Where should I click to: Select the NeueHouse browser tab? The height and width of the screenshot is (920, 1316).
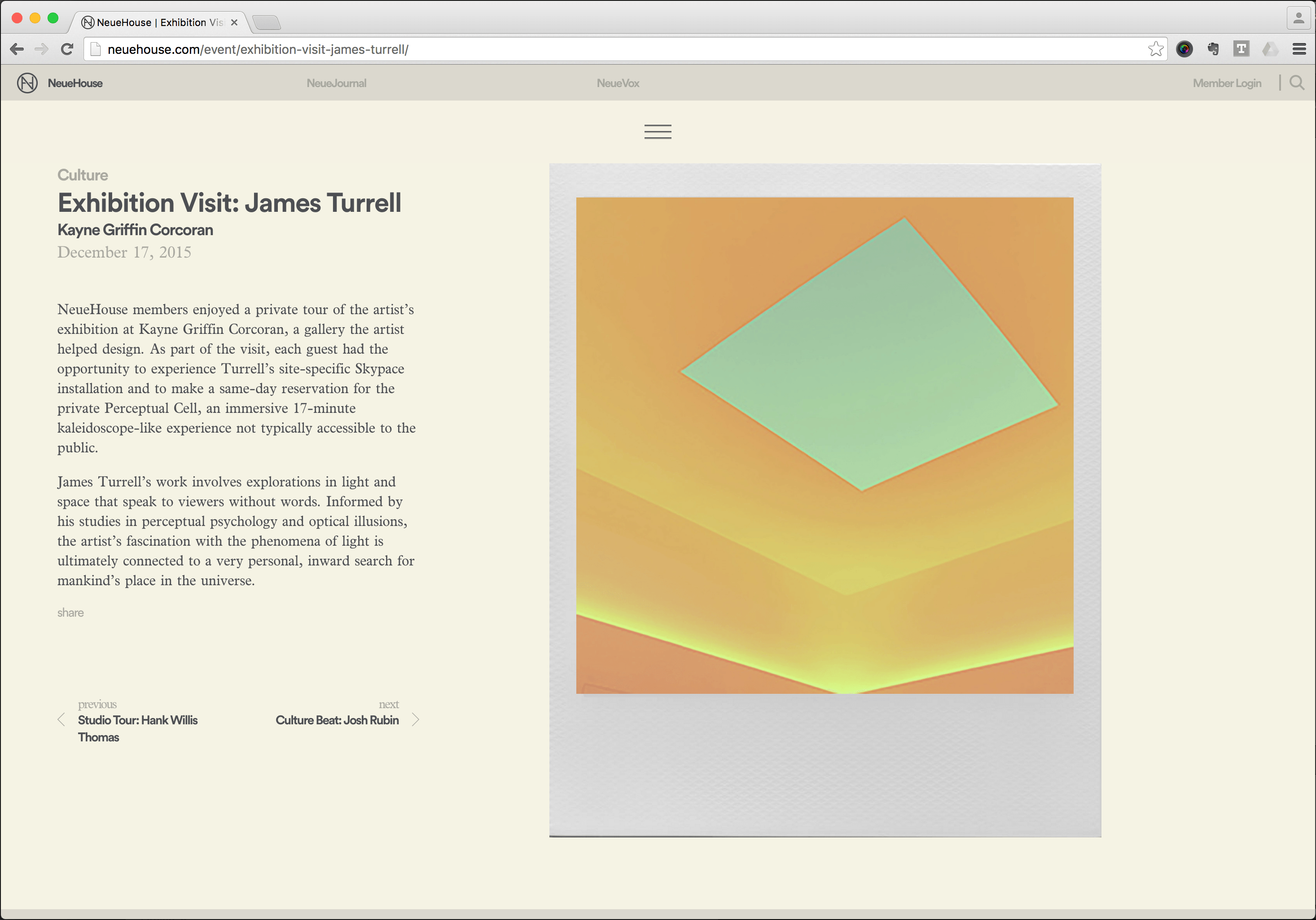pyautogui.click(x=159, y=22)
